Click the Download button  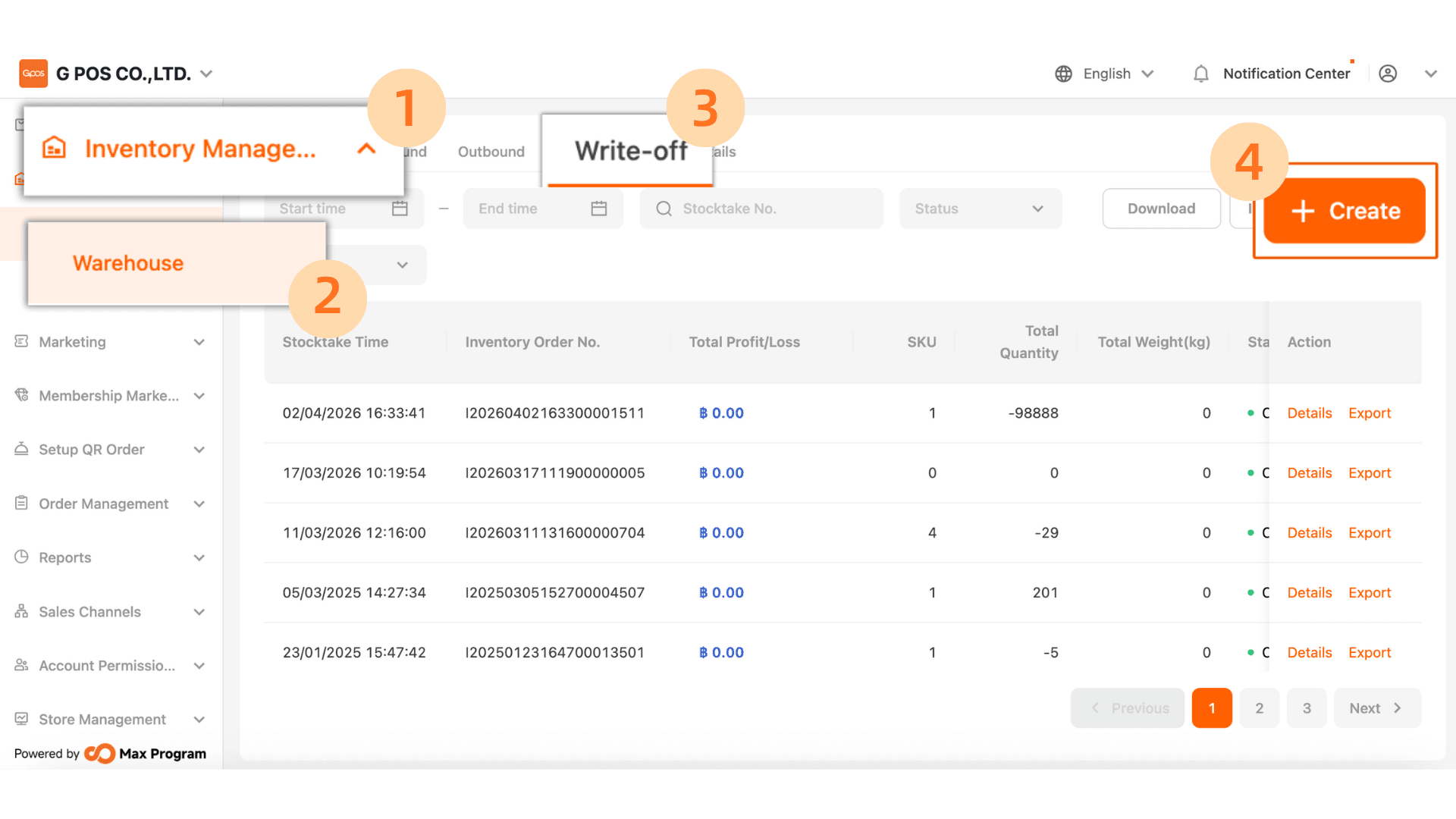coord(1160,209)
